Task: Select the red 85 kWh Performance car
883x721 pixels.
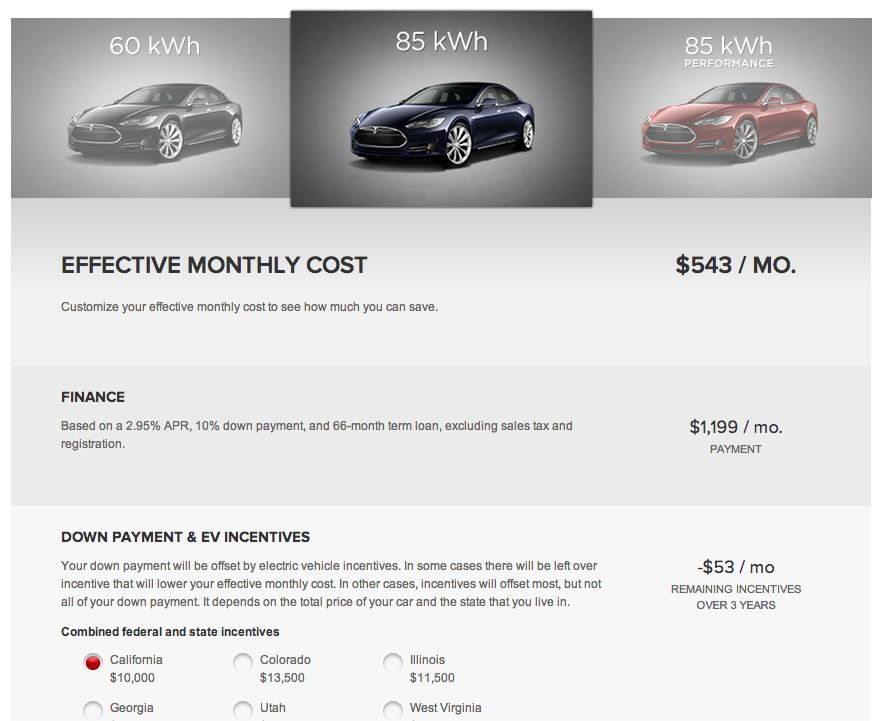Action: [729, 124]
